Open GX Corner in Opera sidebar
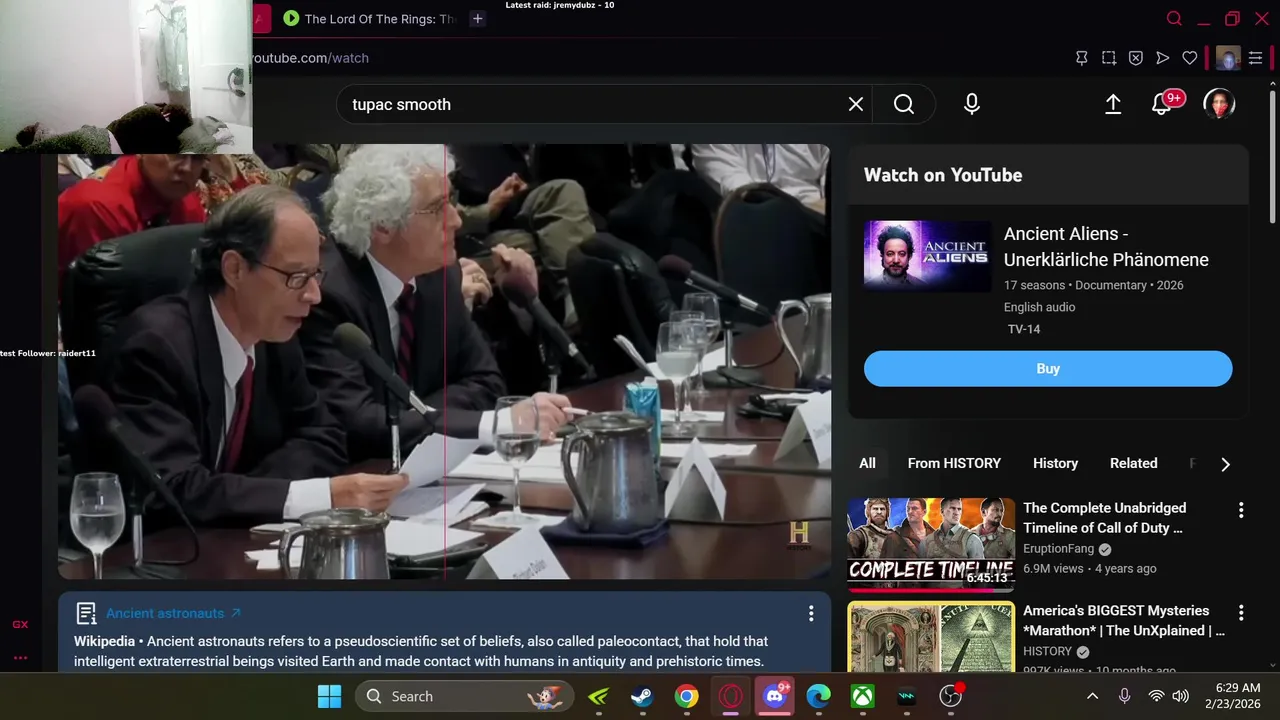The height and width of the screenshot is (720, 1280). tap(20, 624)
